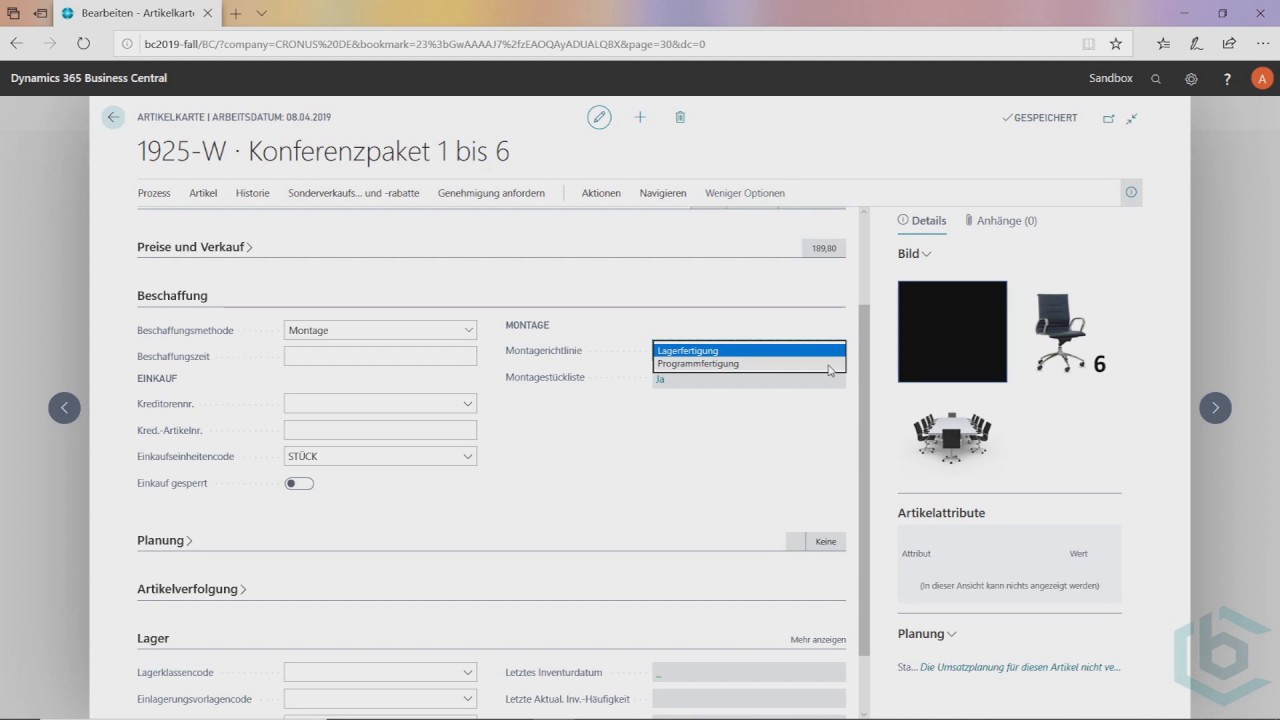Viewport: 1280px width, 720px height.
Task: Click browser back arrow
Action: pyautogui.click(x=16, y=44)
